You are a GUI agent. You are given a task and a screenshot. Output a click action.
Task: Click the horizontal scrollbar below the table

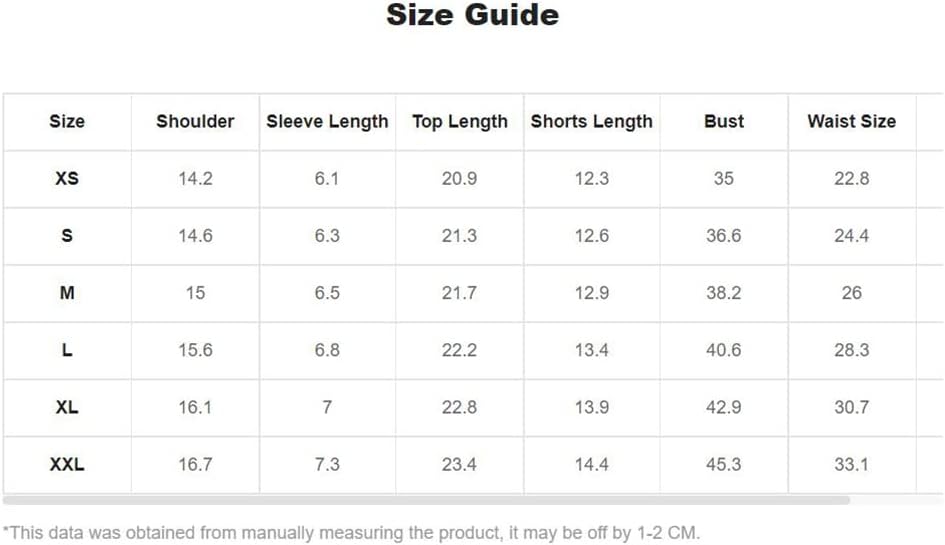pos(426,500)
